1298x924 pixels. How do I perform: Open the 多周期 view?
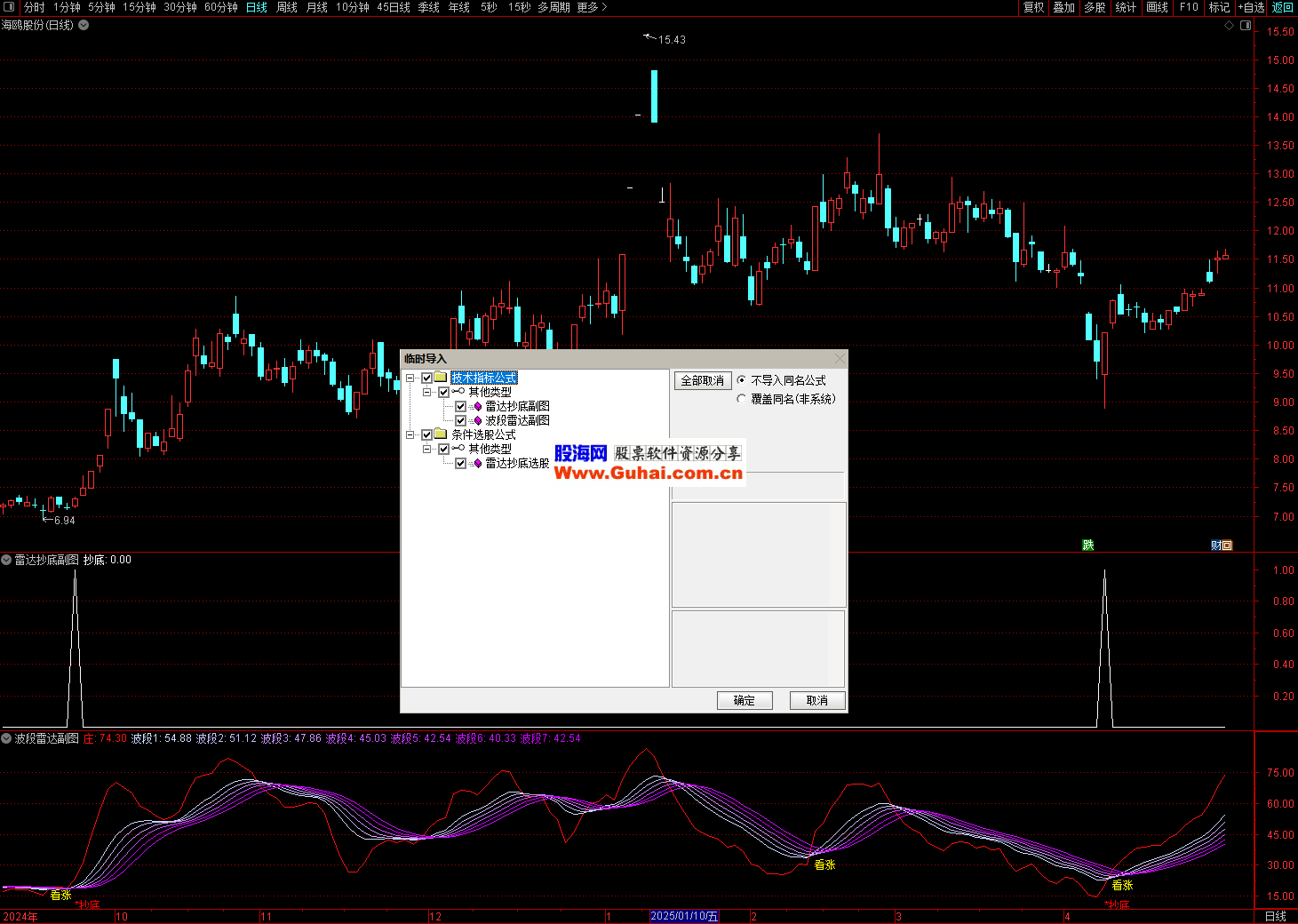pyautogui.click(x=554, y=7)
